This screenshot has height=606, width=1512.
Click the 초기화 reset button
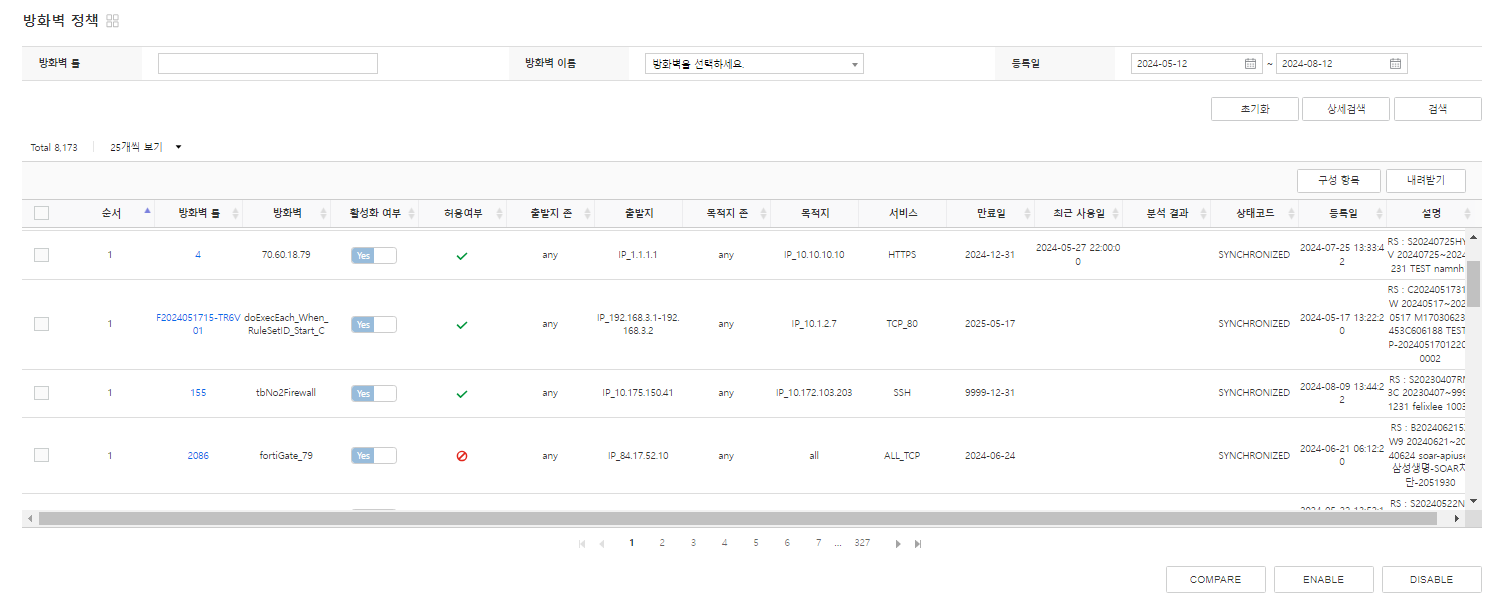(x=1255, y=109)
